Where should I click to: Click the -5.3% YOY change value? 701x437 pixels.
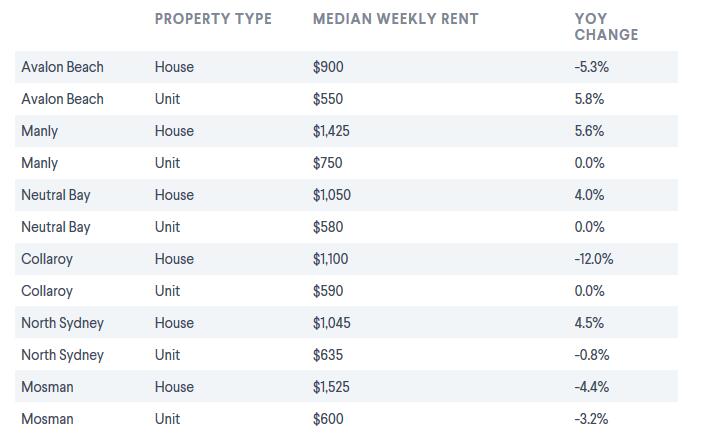tap(592, 67)
